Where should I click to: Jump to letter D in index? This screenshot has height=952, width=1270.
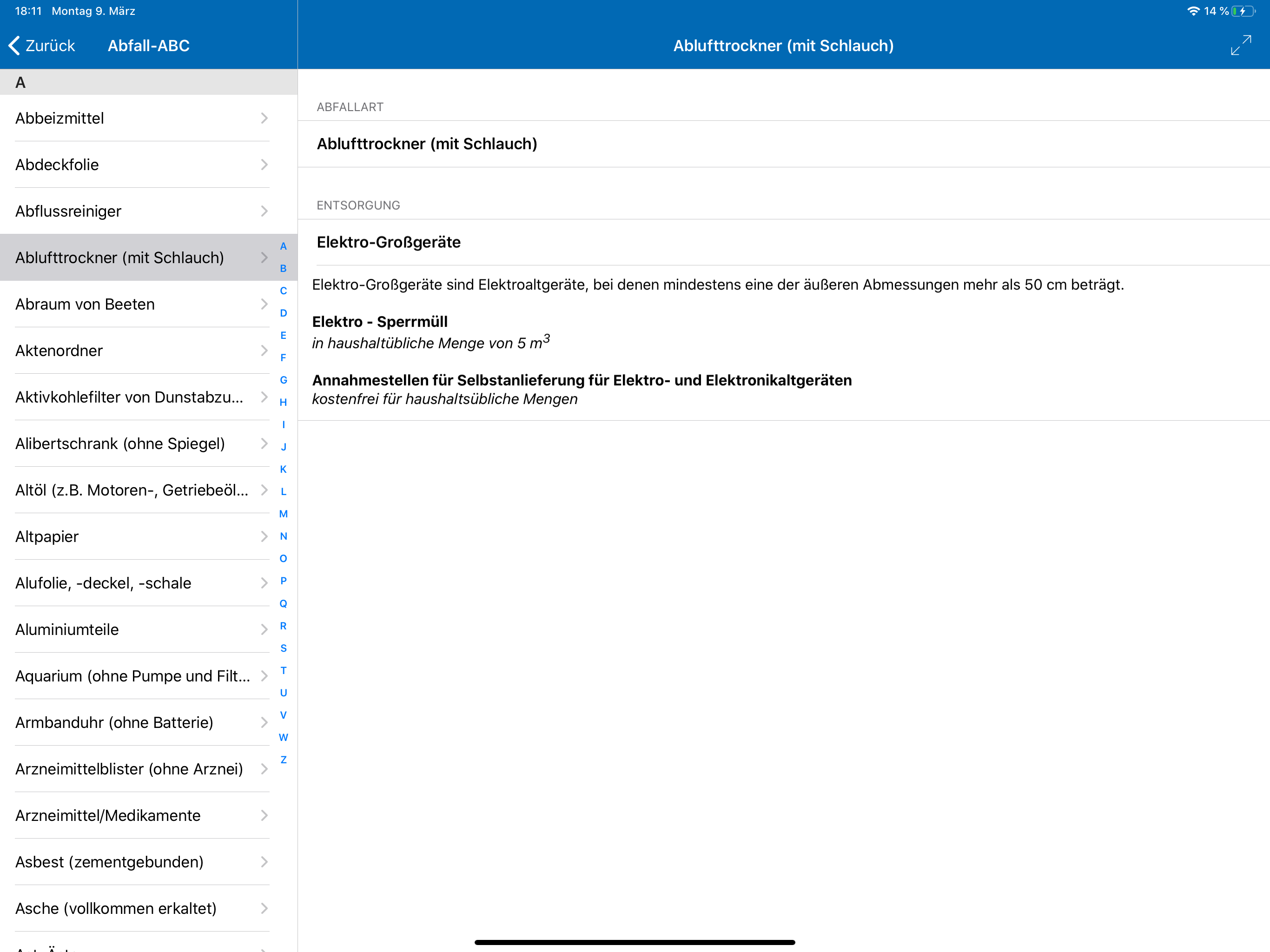point(283,313)
